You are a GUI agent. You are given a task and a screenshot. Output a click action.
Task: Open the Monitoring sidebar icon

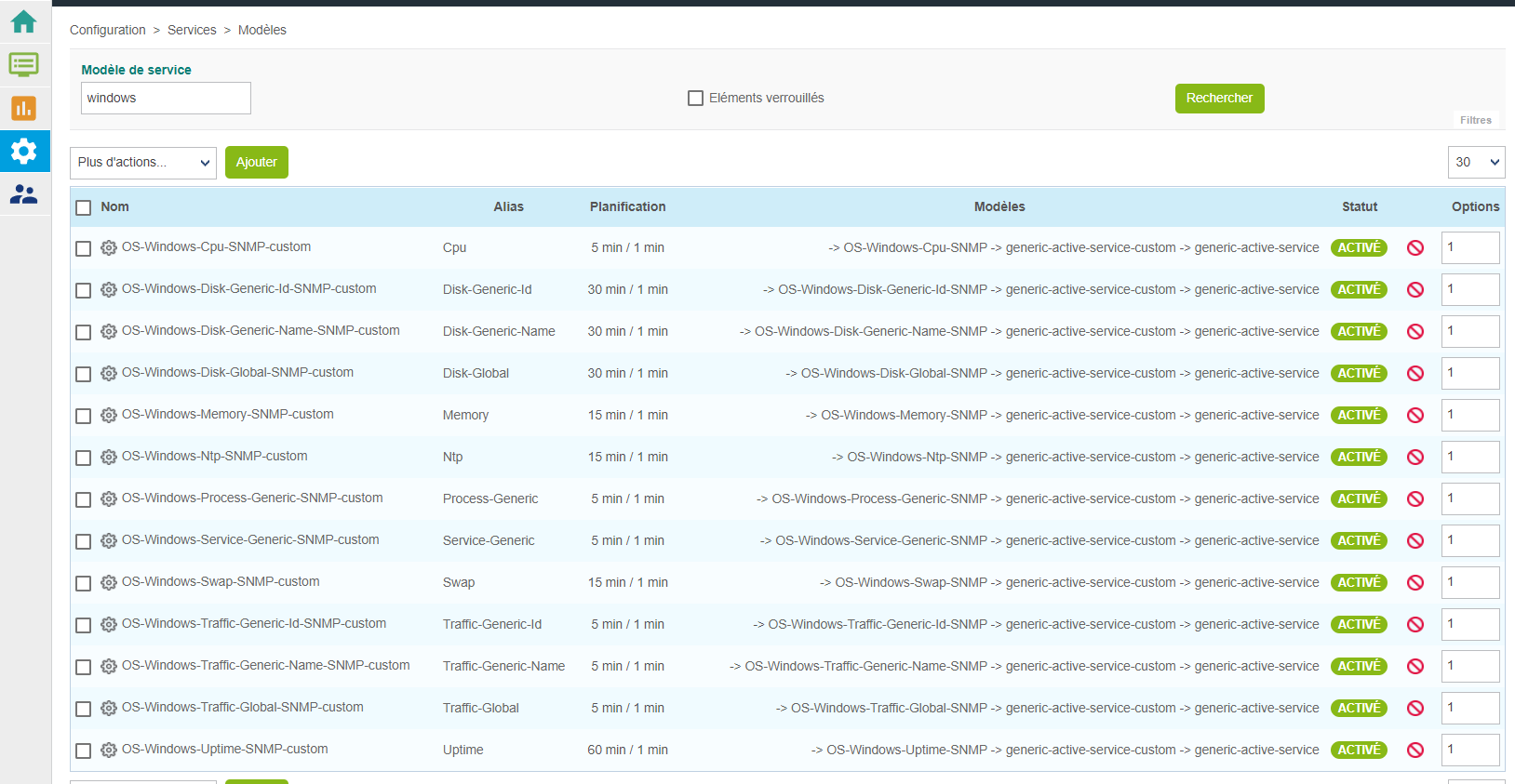24,65
